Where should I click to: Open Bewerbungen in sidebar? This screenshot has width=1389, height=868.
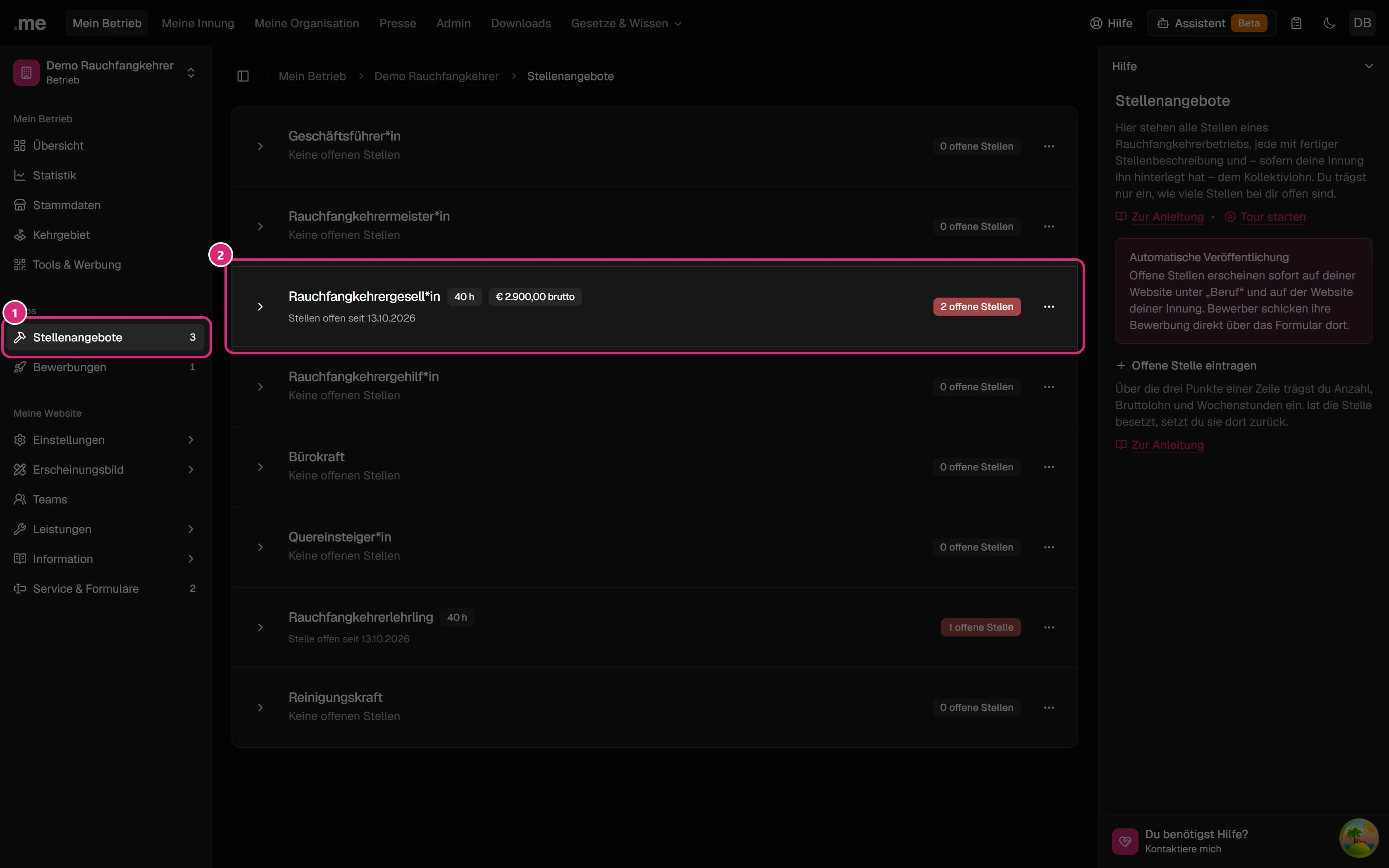106,367
